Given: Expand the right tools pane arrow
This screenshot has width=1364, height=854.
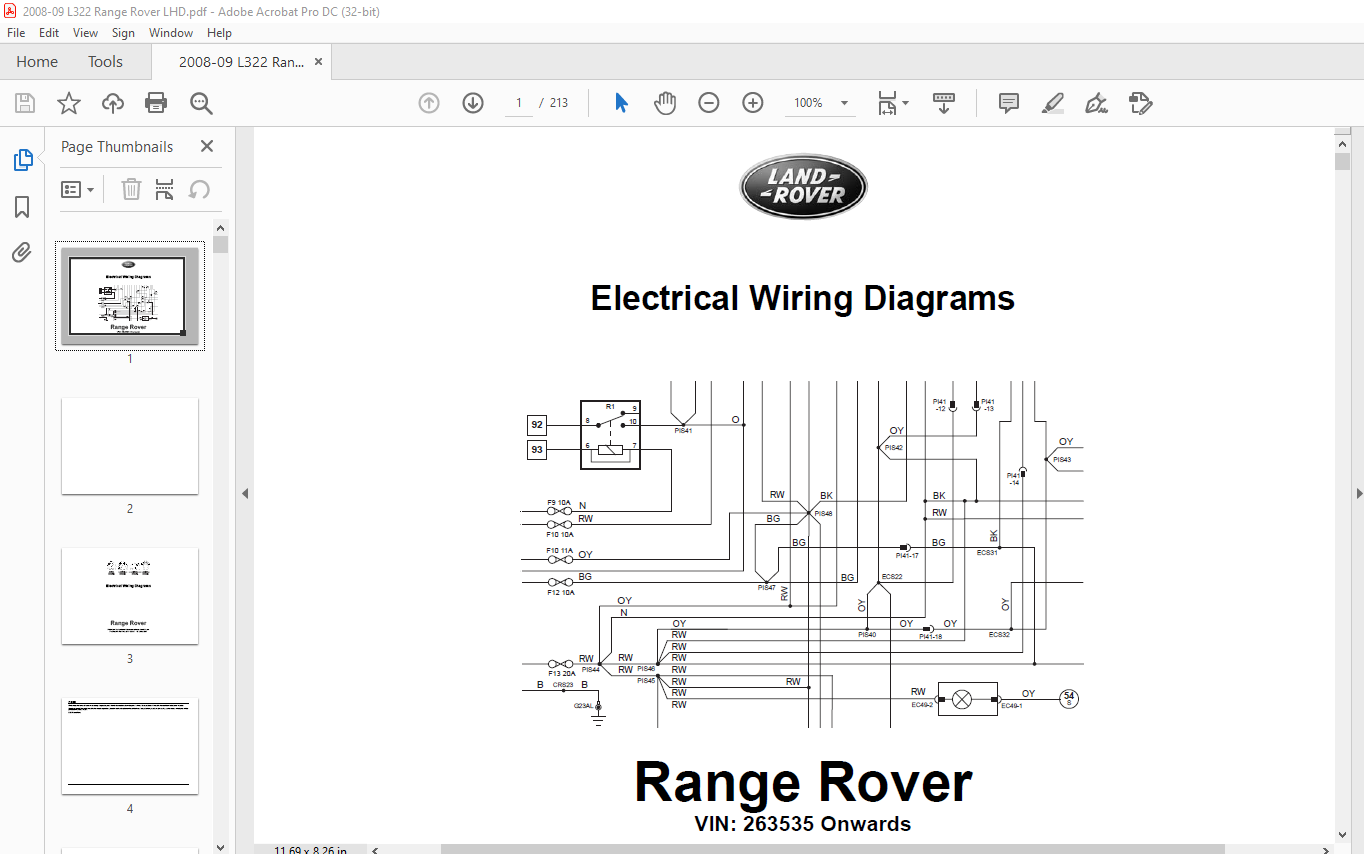Looking at the screenshot, I should (x=1358, y=493).
